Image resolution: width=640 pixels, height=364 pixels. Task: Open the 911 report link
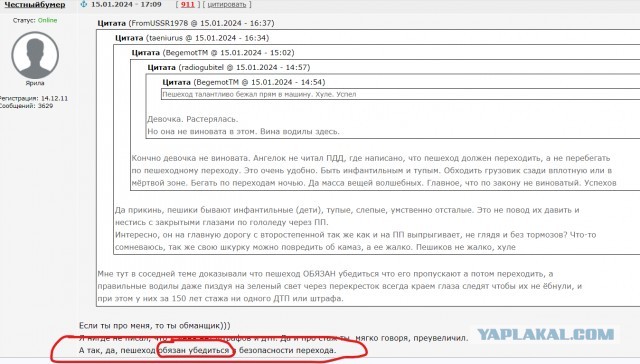188,4
